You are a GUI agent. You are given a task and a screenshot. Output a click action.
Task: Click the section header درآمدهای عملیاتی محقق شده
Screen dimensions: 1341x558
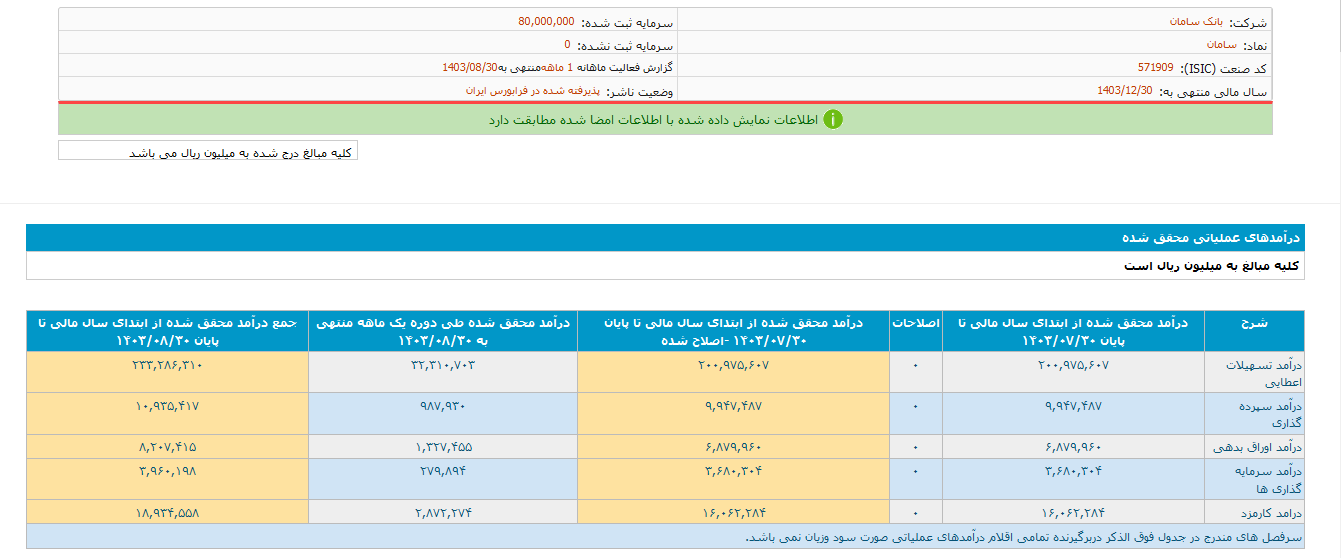(x=1210, y=238)
